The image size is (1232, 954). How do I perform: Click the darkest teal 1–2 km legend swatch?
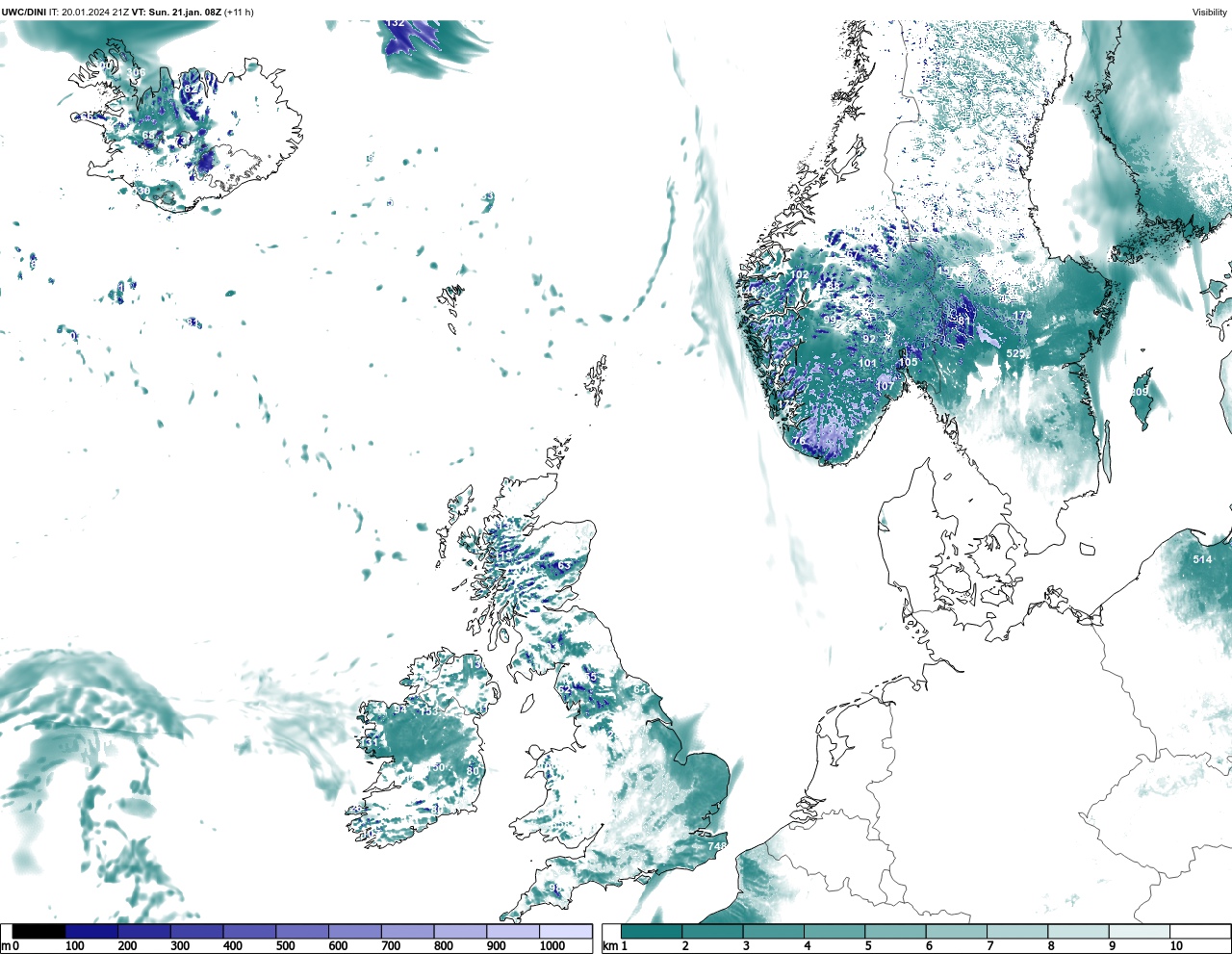[652, 932]
